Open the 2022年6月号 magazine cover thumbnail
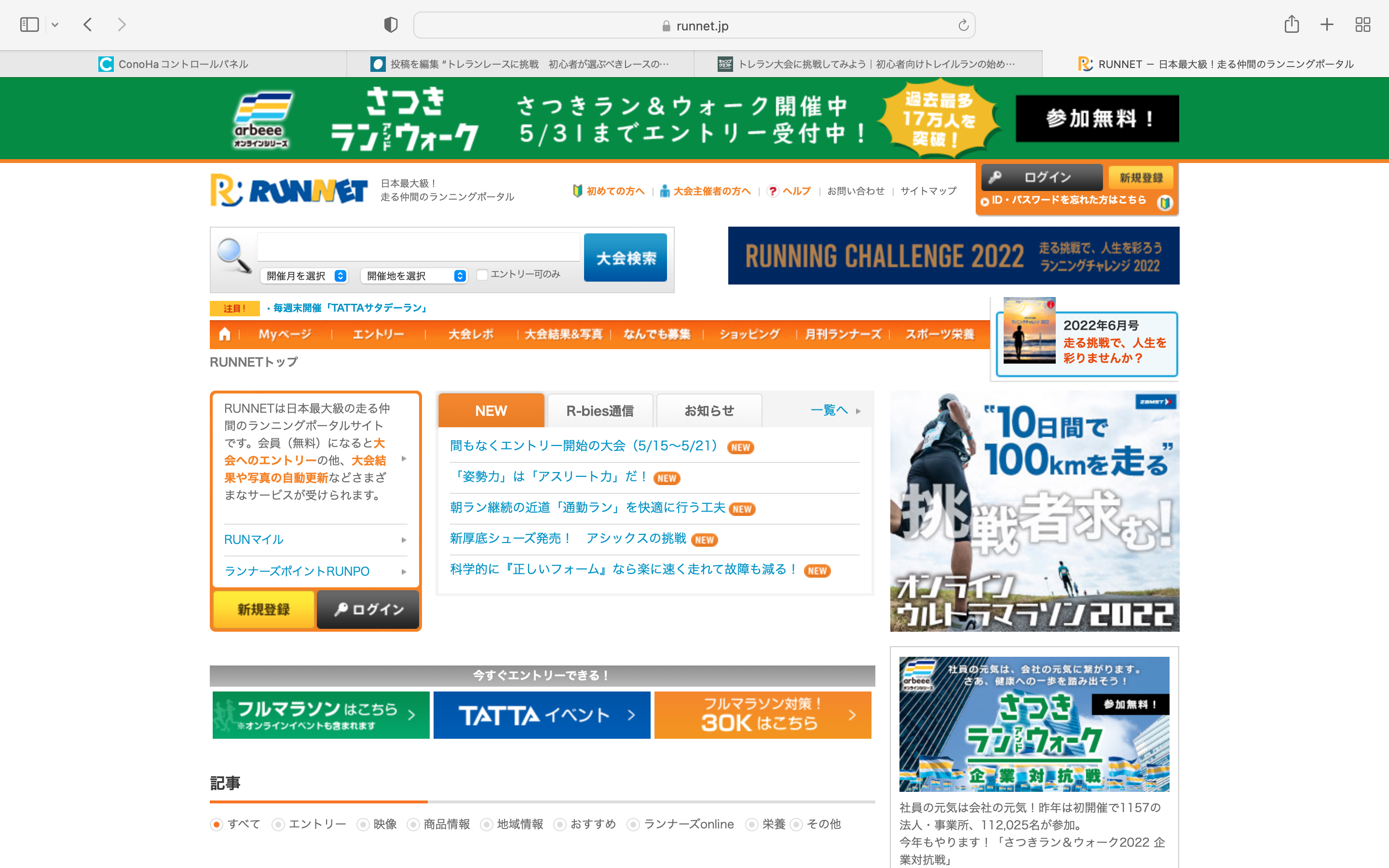This screenshot has width=1389, height=868. [x=1029, y=331]
